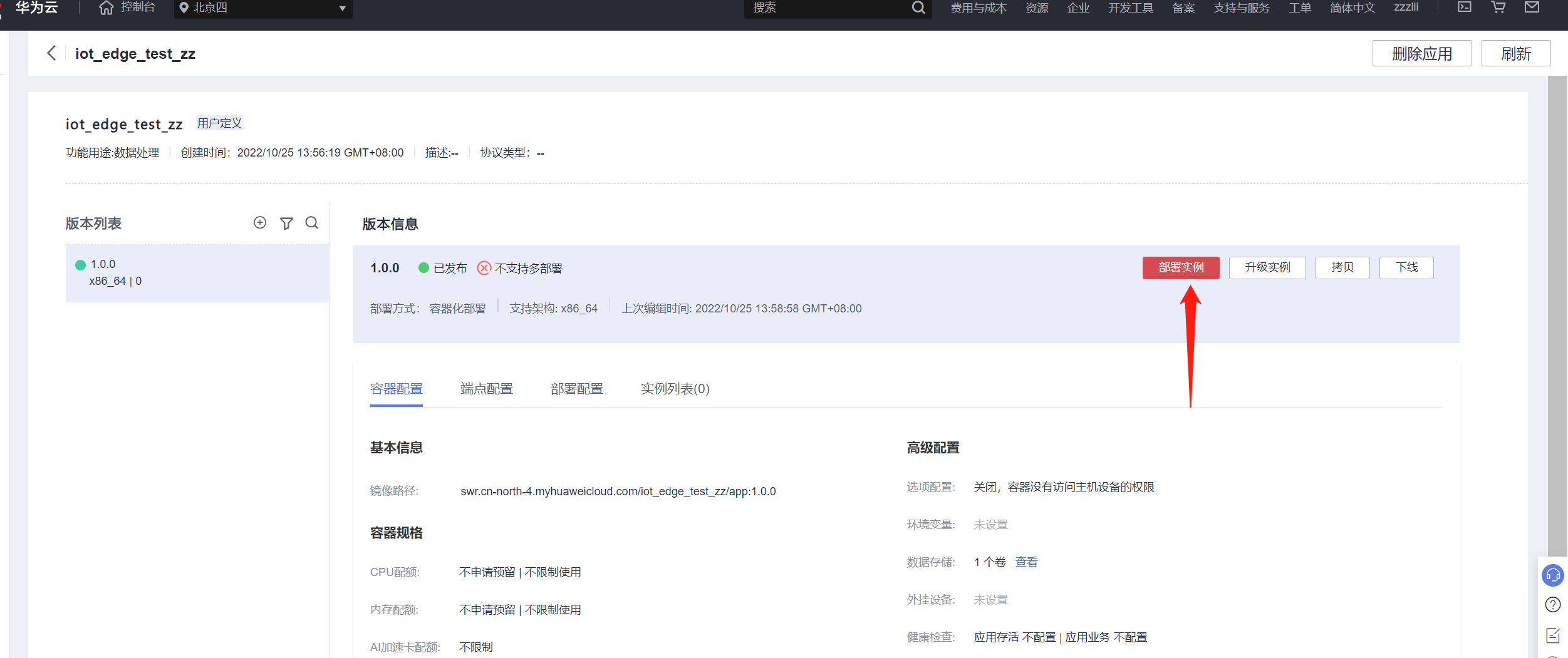This screenshot has width=1568, height=658.
Task: Go to 控制台 console link
Action: 138,8
